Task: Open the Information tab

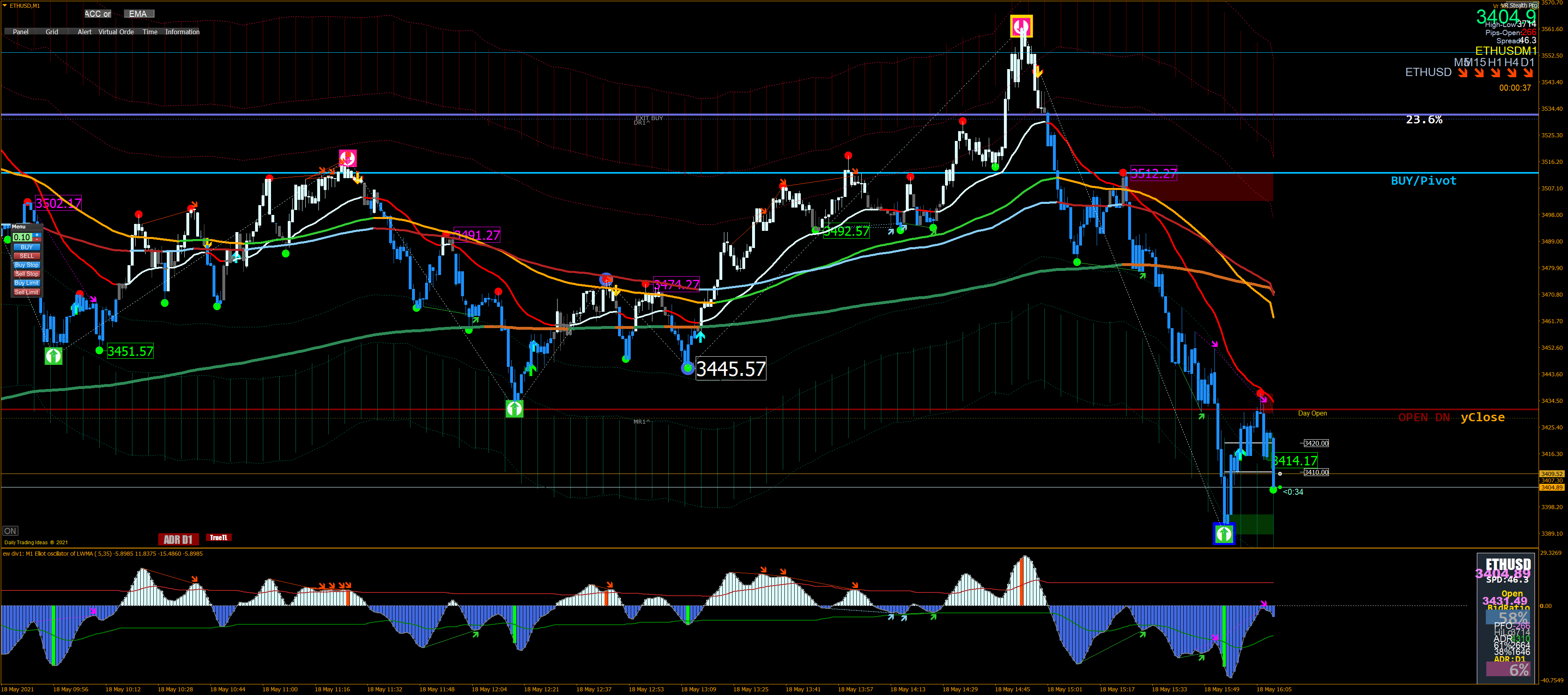Action: click(182, 32)
